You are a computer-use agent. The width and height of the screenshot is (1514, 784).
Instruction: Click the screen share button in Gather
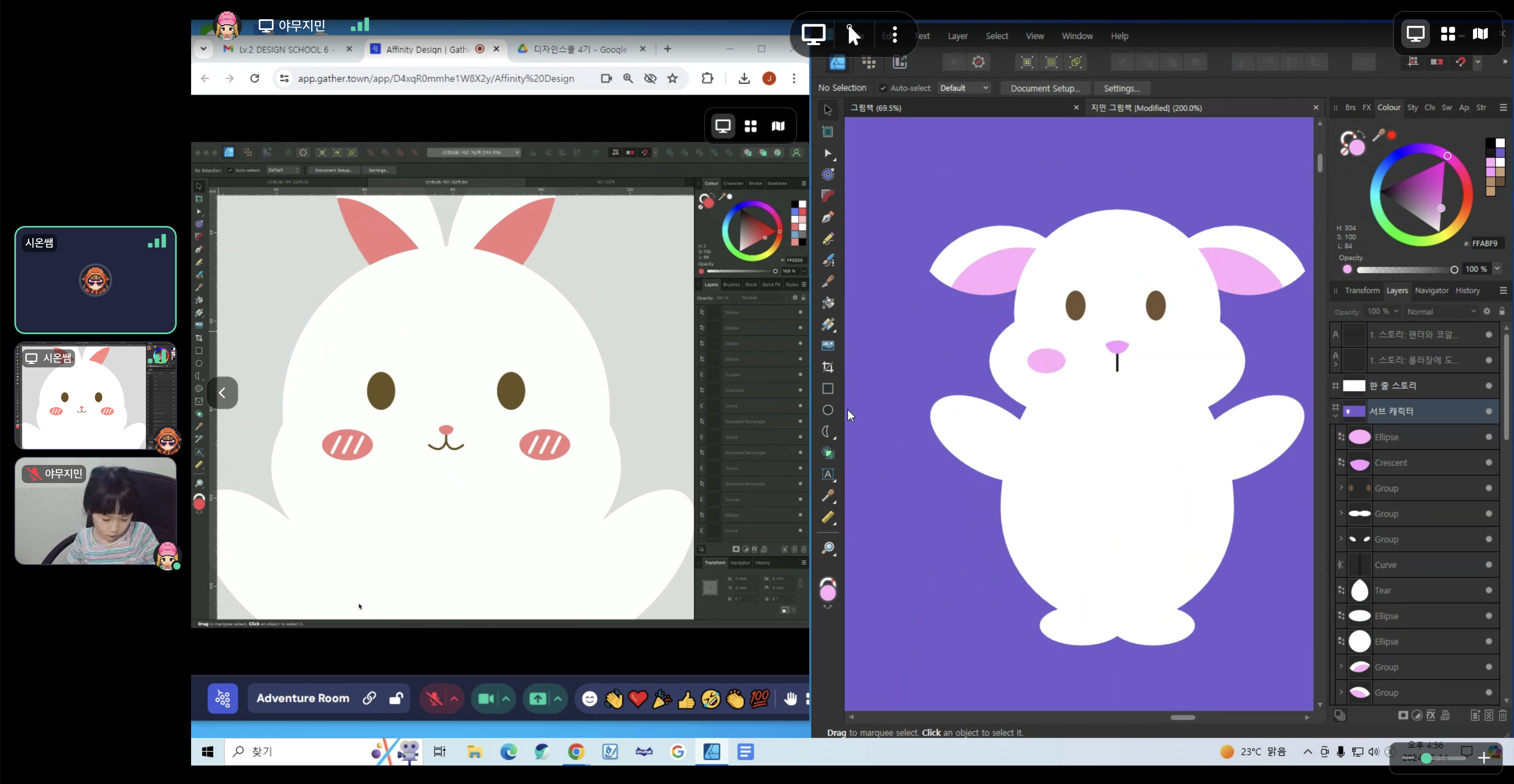coord(538,698)
